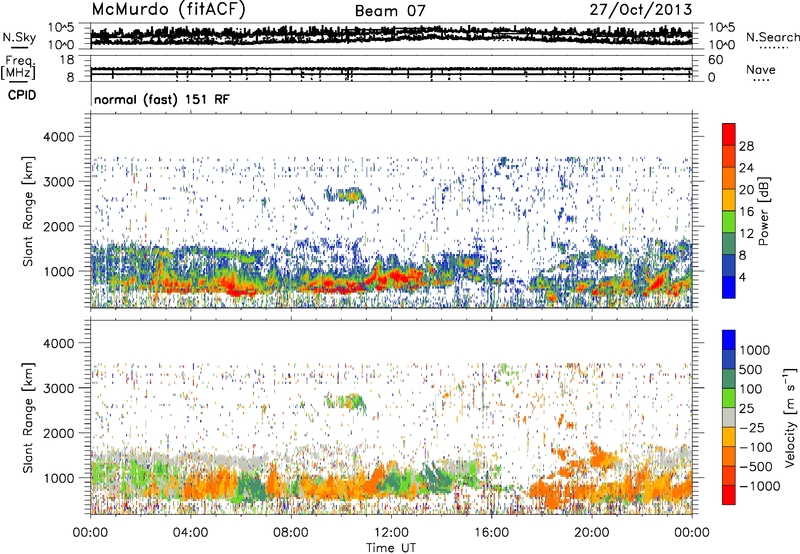The width and height of the screenshot is (800, 554).
Task: Click the 4 label on Power colorbar
Action: click(x=742, y=277)
